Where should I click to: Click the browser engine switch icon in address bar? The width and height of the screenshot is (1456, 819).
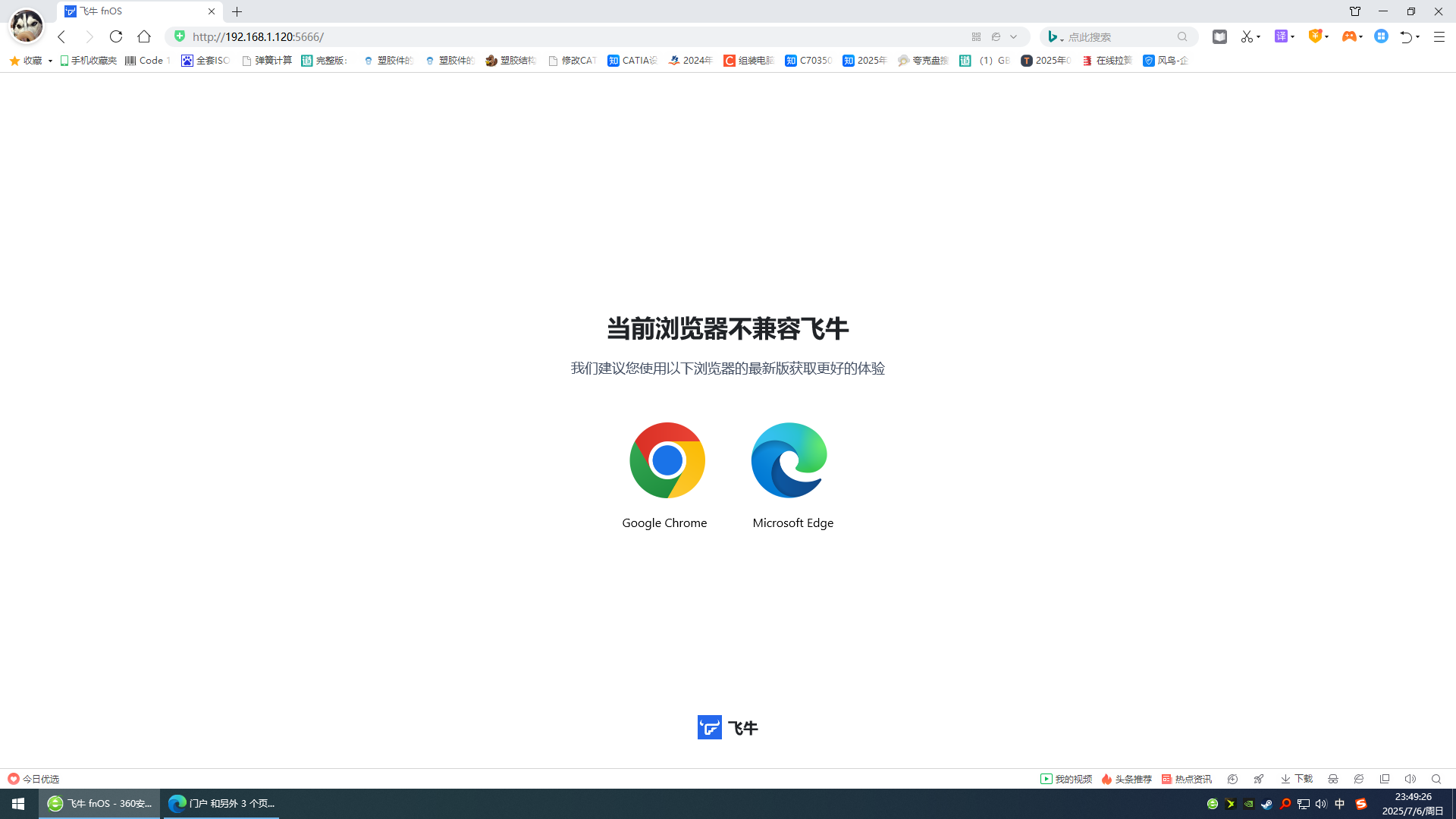(x=996, y=36)
